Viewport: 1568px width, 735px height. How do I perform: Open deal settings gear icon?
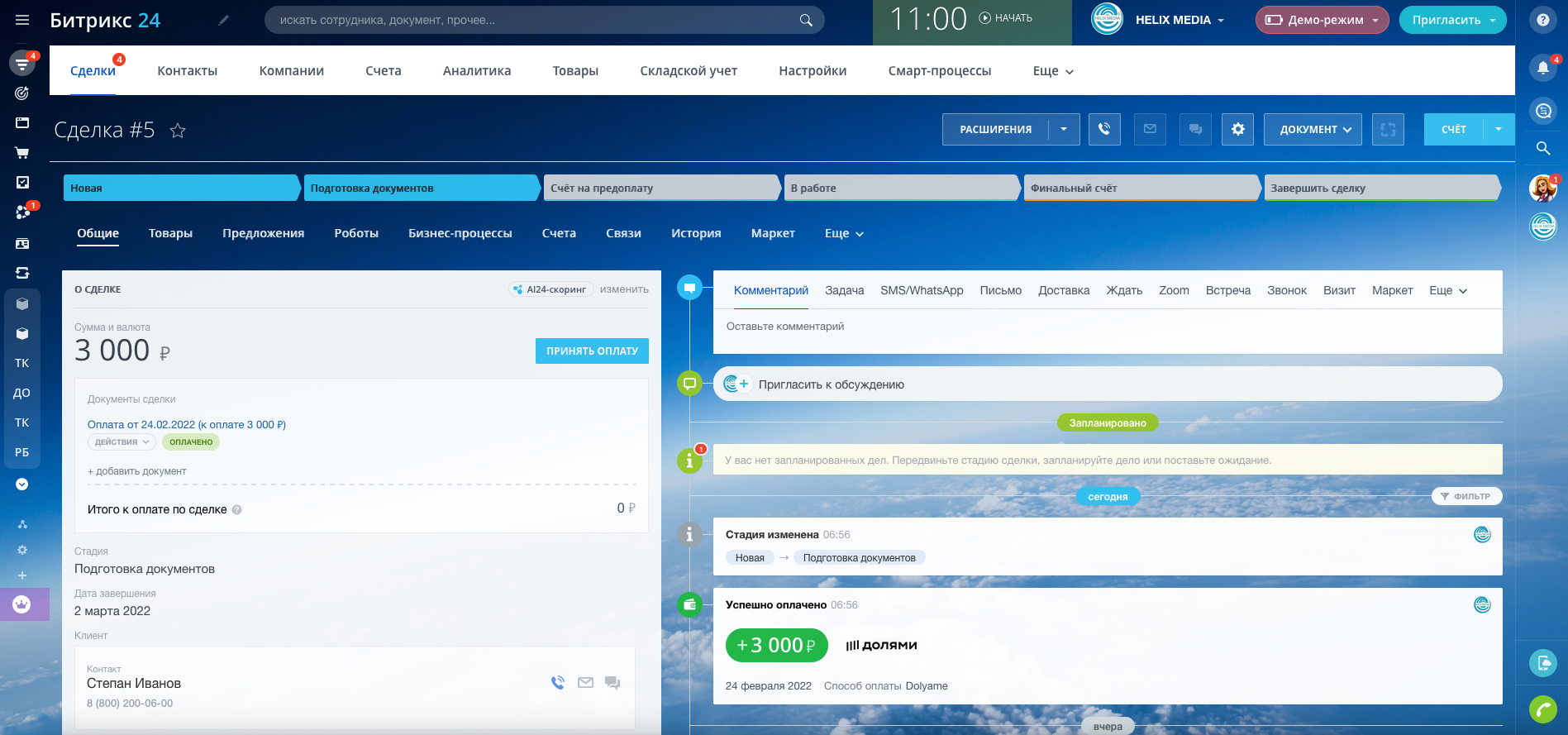click(x=1237, y=129)
